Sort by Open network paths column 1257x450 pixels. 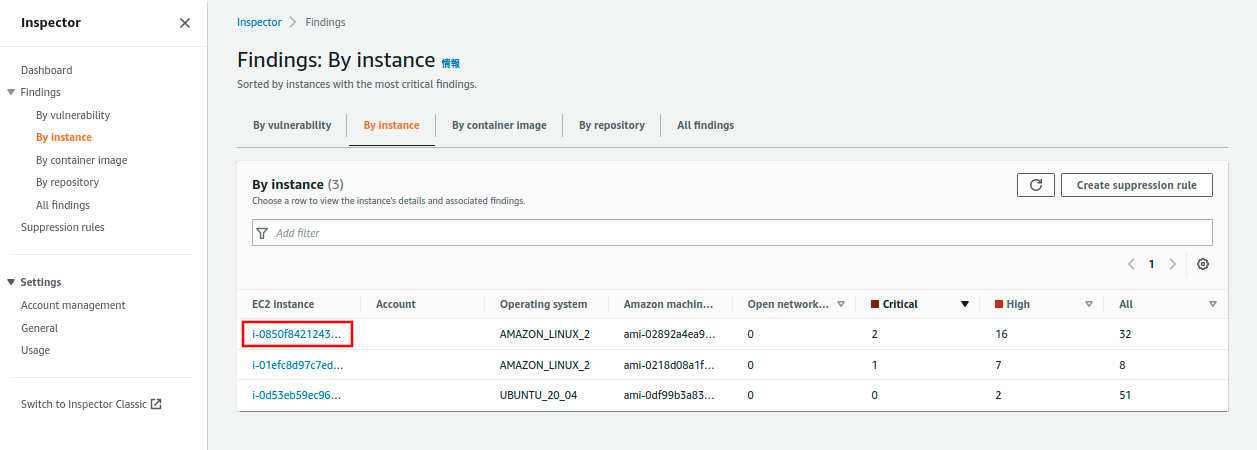841,304
